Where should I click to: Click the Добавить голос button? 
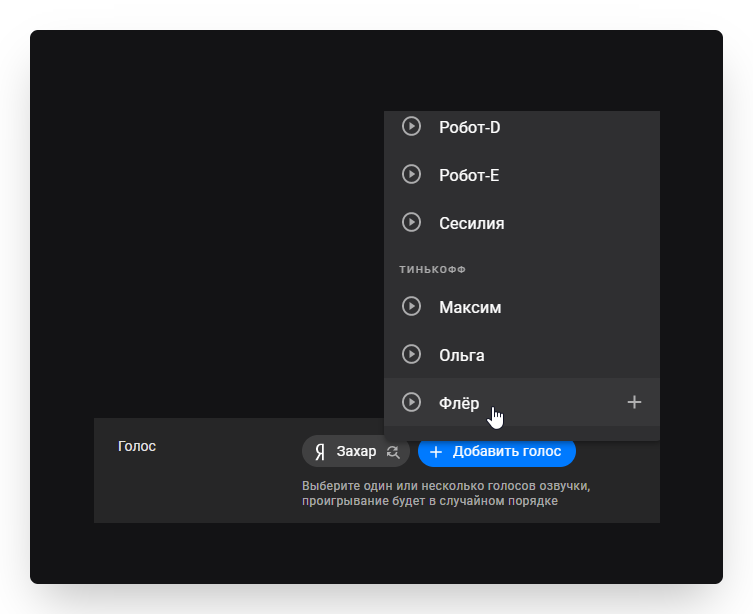pos(497,451)
